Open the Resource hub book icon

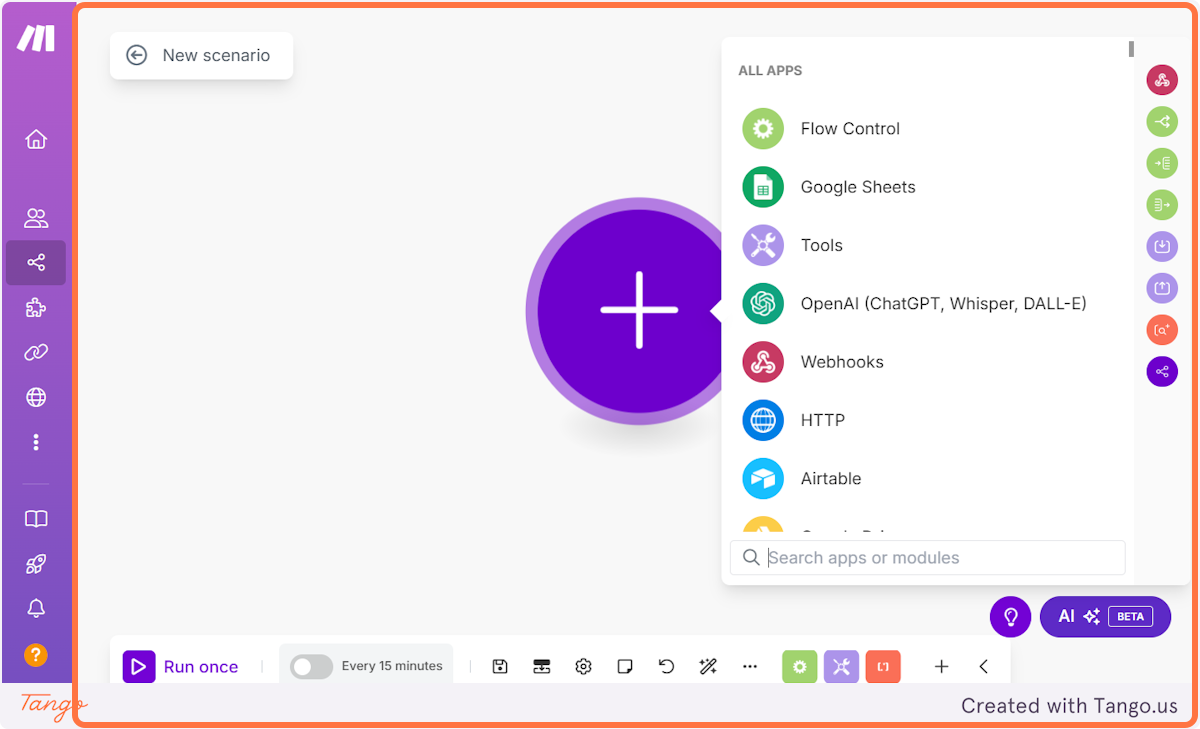(36, 519)
